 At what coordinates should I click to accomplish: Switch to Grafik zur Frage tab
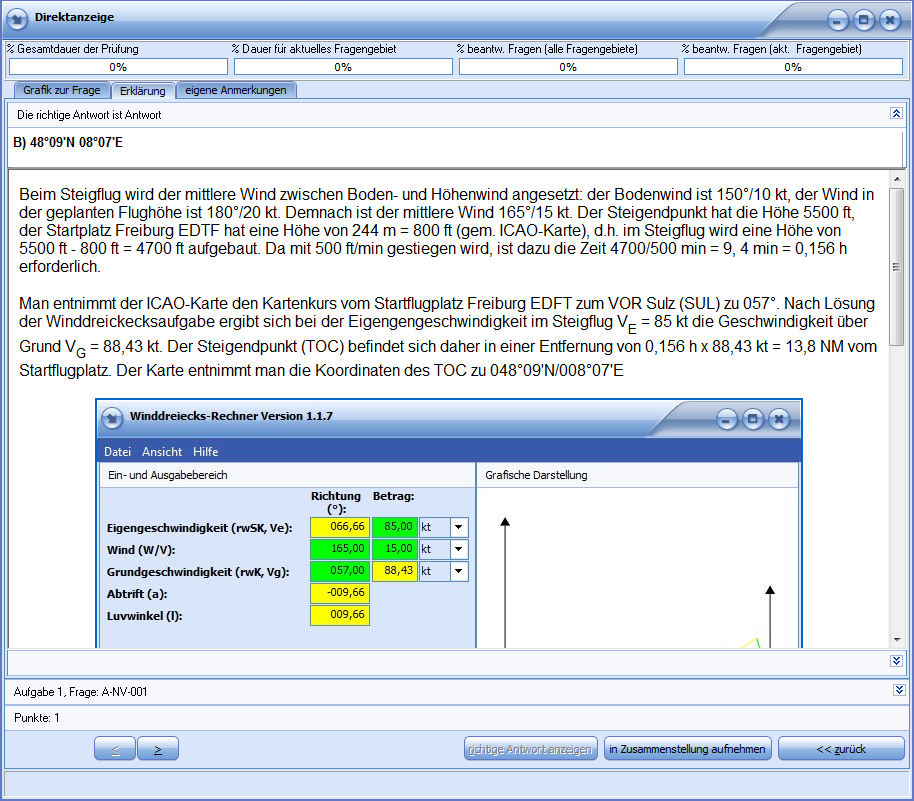[62, 90]
